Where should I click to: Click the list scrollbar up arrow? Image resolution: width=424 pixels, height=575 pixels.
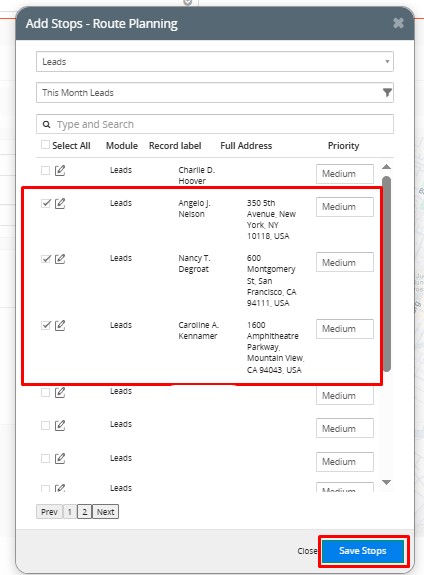tap(386, 167)
